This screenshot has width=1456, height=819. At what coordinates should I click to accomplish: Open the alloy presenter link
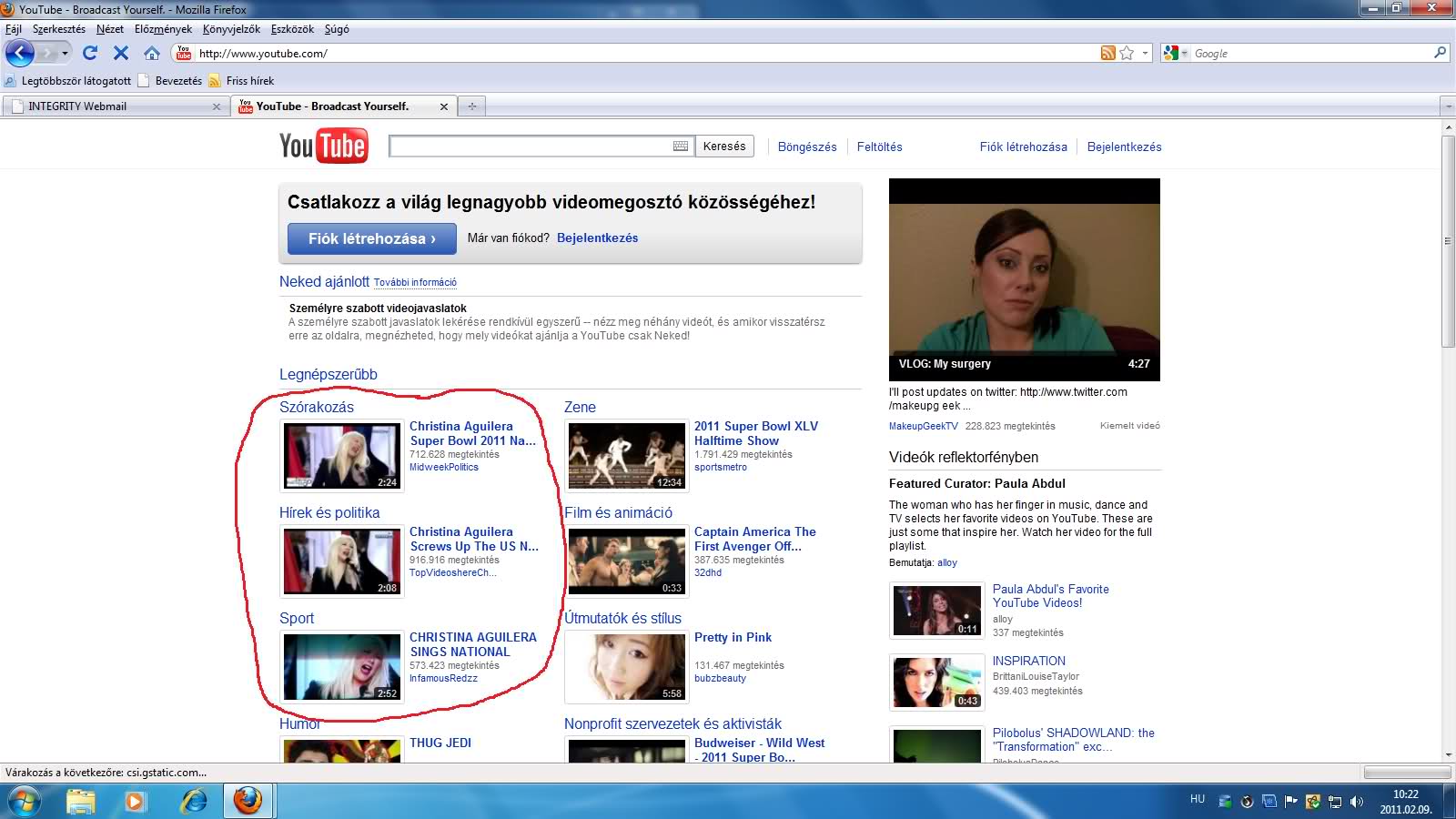[947, 562]
